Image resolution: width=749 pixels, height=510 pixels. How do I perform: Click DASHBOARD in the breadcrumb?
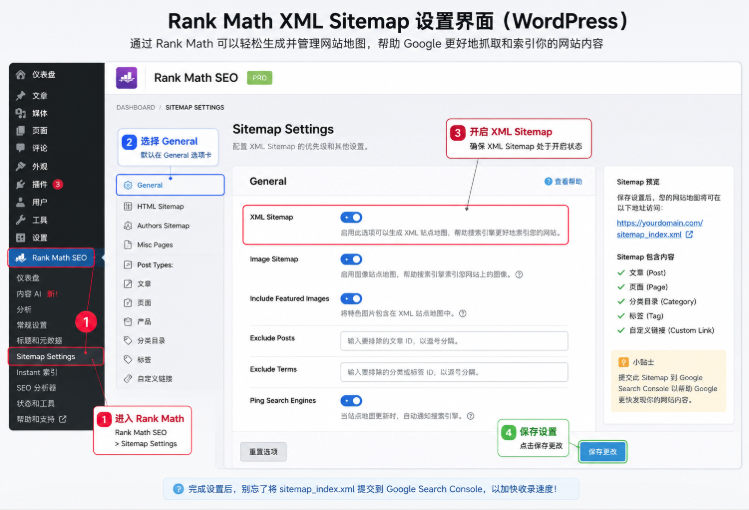(x=136, y=107)
